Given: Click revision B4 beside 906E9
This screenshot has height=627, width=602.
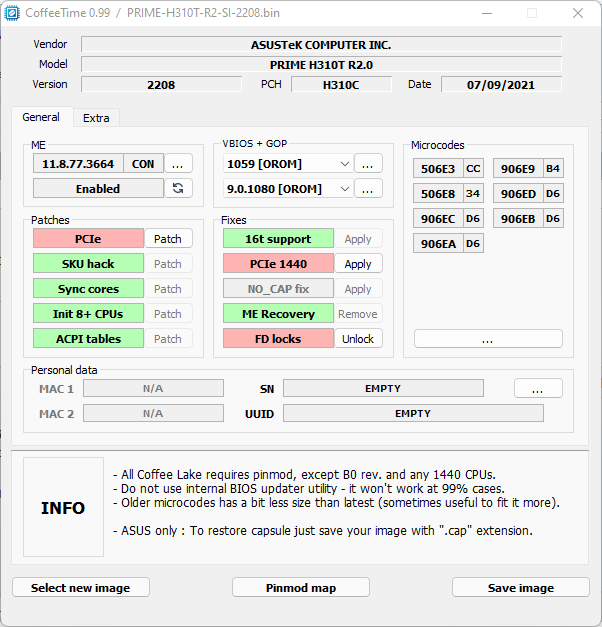Looking at the screenshot, I should click(553, 168).
